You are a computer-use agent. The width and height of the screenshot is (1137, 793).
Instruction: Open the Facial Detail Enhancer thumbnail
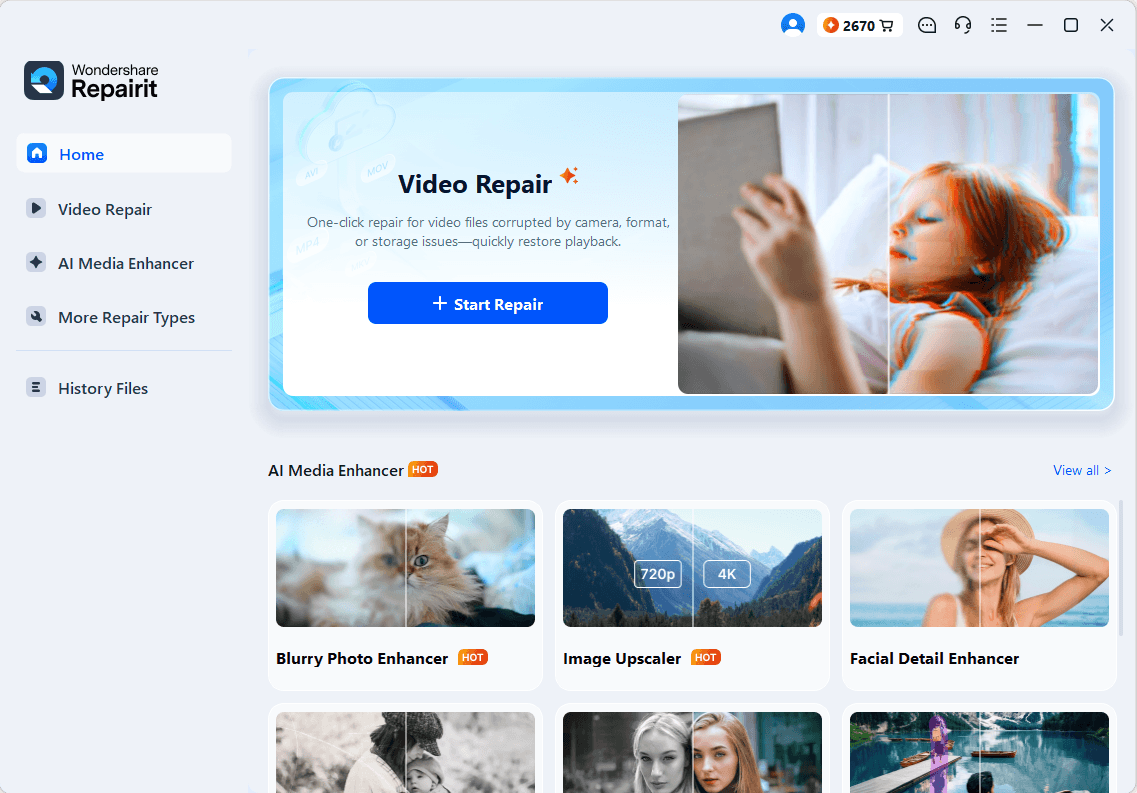(x=980, y=568)
